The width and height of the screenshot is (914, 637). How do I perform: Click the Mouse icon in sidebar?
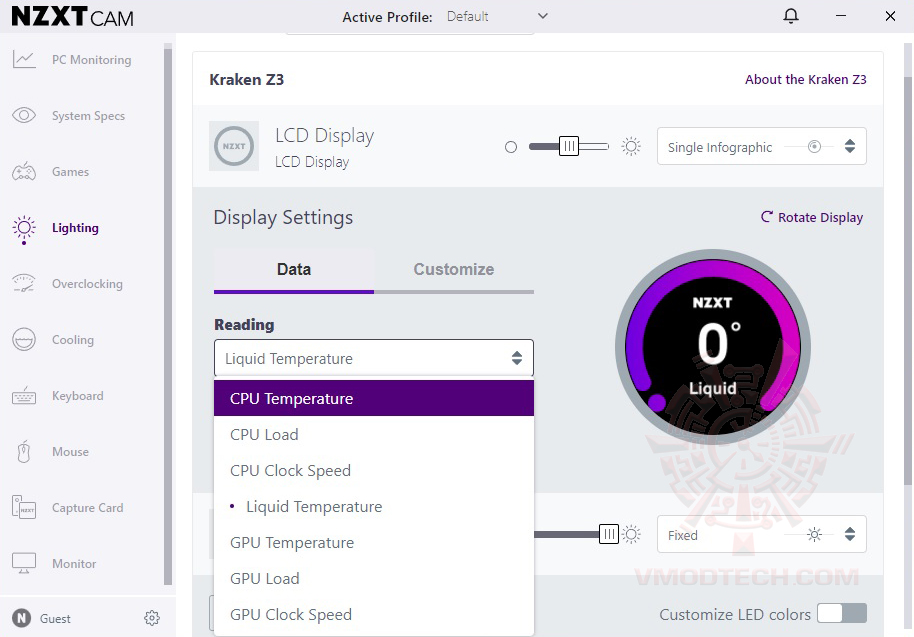(24, 452)
